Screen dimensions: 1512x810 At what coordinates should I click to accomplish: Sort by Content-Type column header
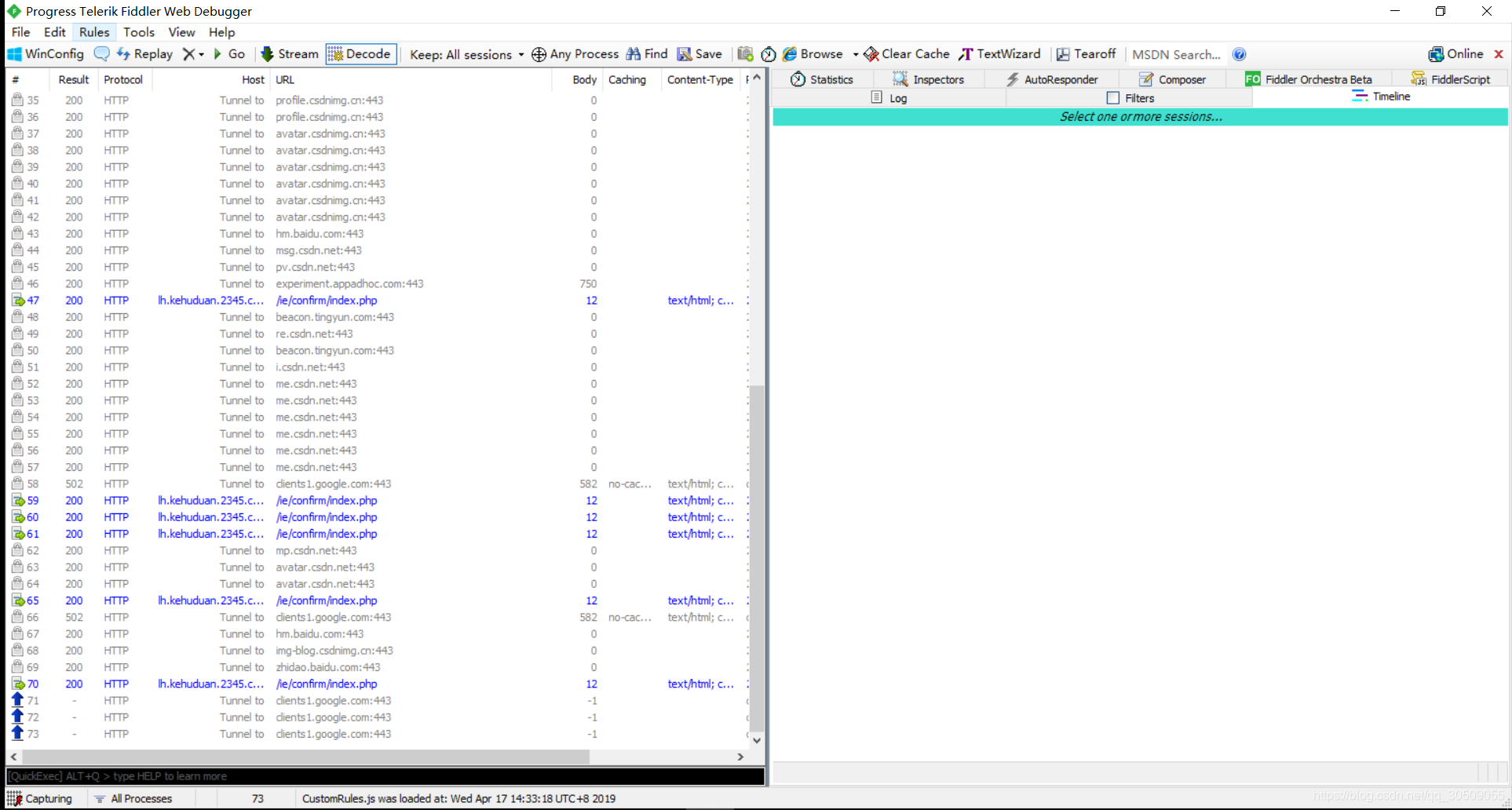click(x=700, y=79)
